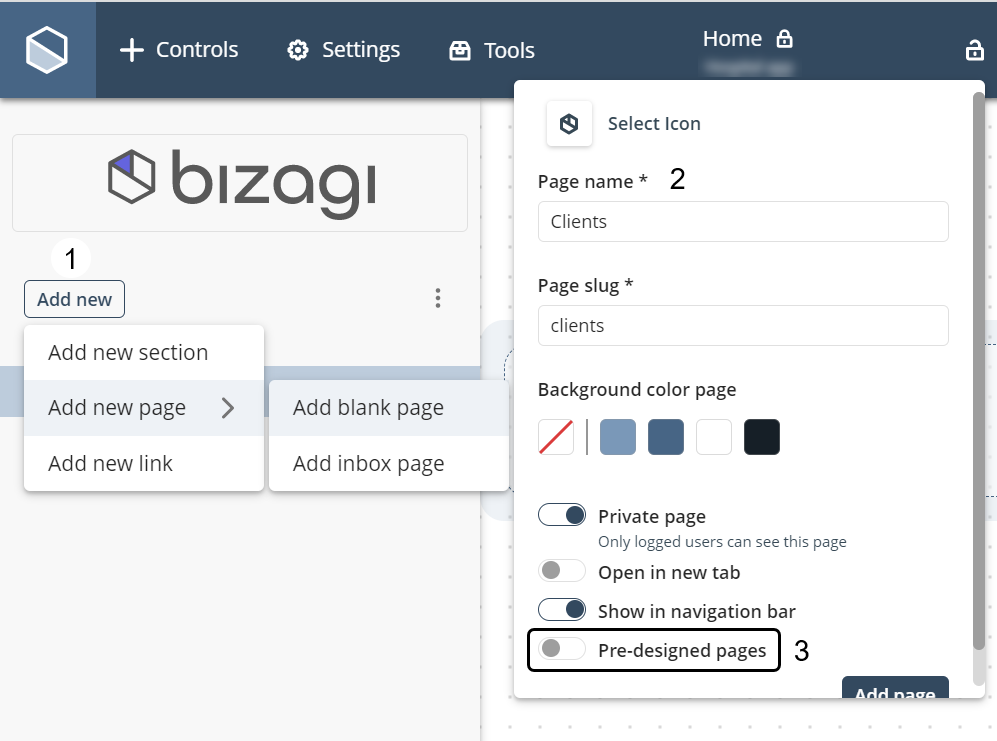
Task: Disable the Private page toggle
Action: pos(561,514)
